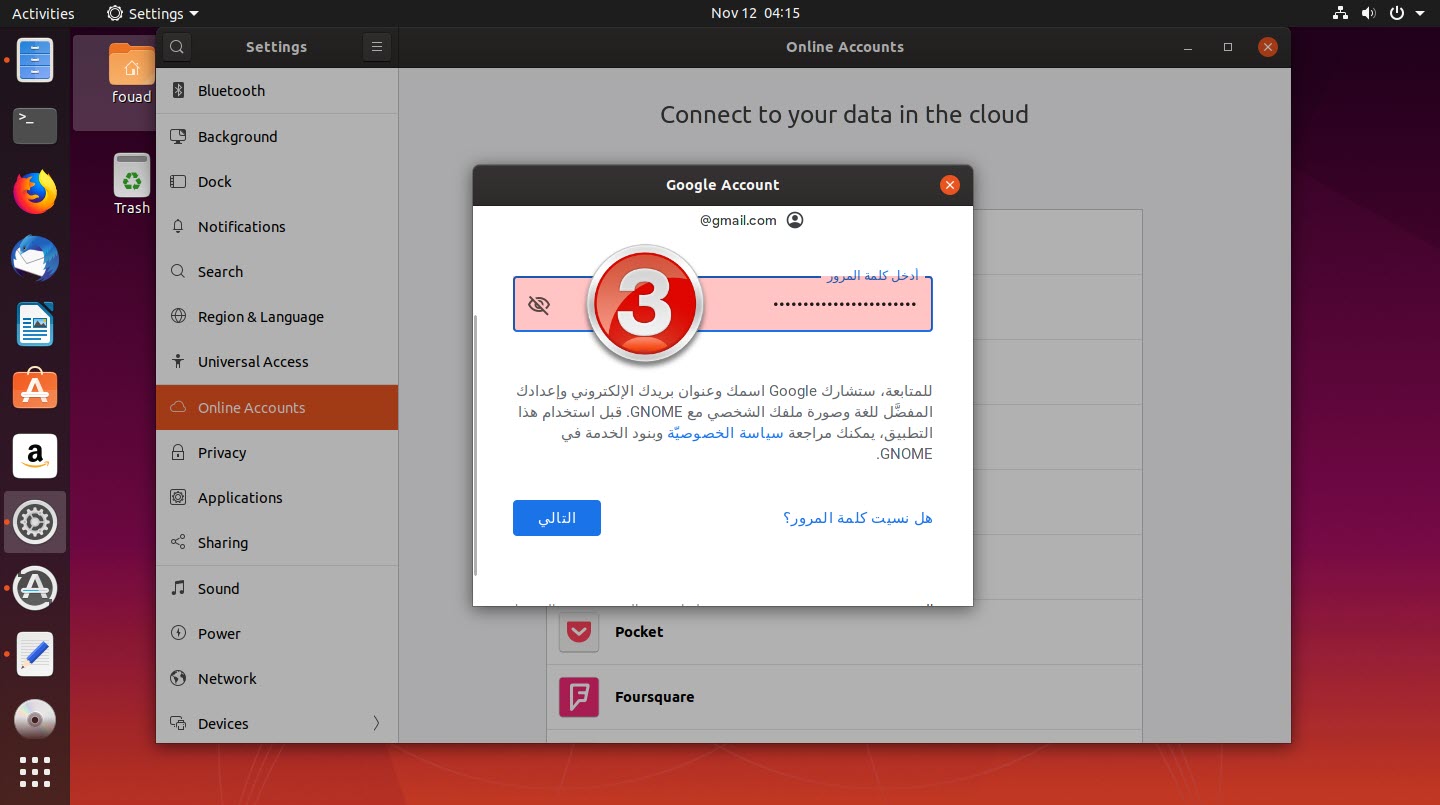Open the Activities overview

click(x=43, y=13)
